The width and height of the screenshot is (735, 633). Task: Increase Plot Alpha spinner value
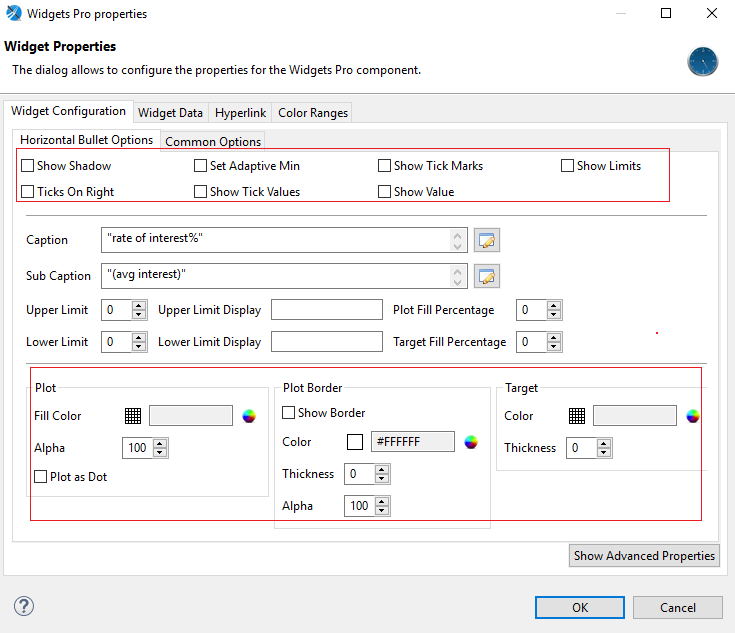pos(160,443)
